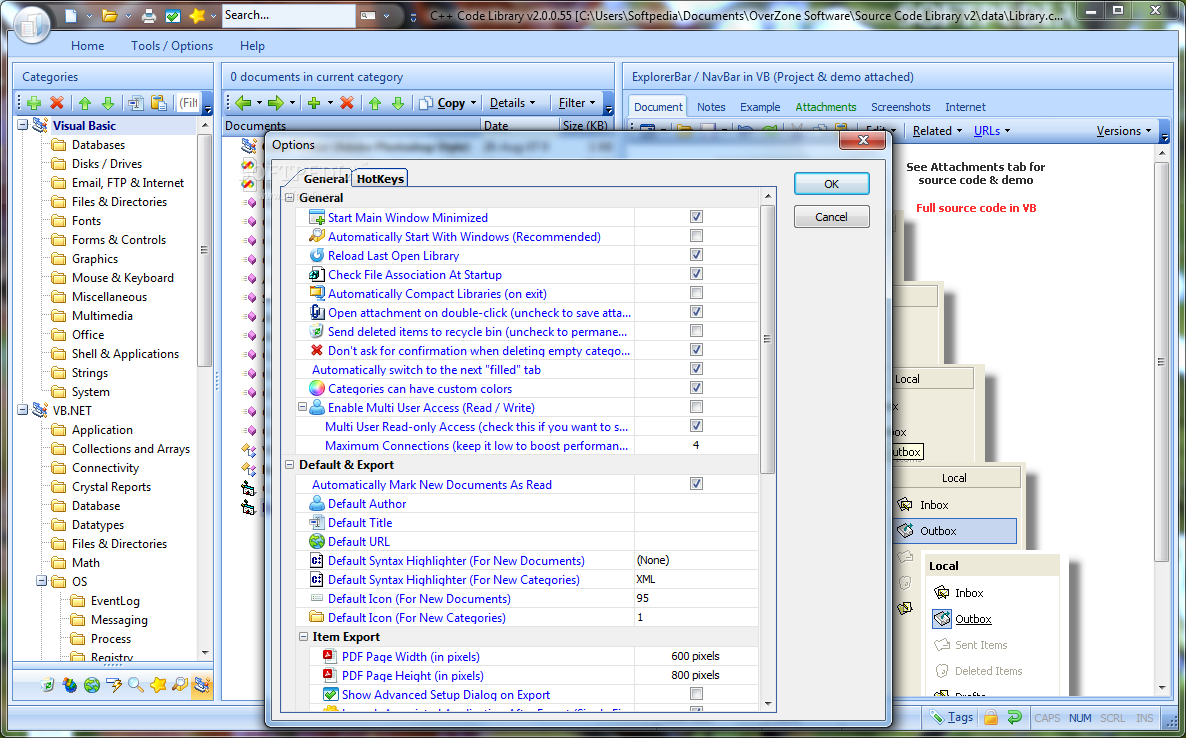Open the Details dropdown menu

tap(512, 103)
